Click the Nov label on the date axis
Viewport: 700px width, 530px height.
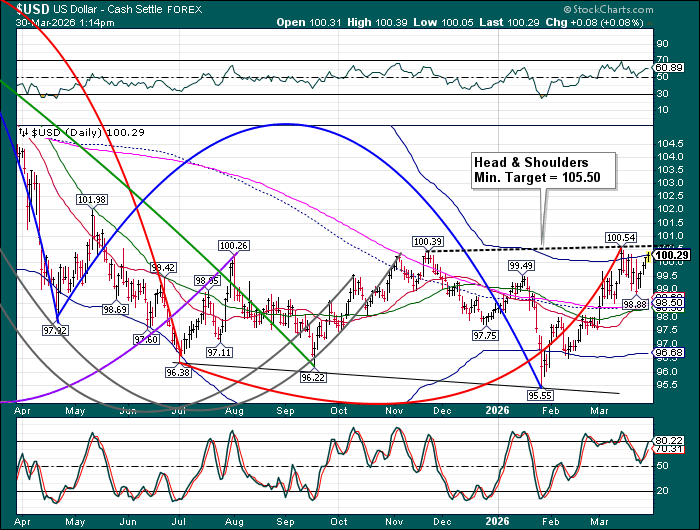pos(393,409)
